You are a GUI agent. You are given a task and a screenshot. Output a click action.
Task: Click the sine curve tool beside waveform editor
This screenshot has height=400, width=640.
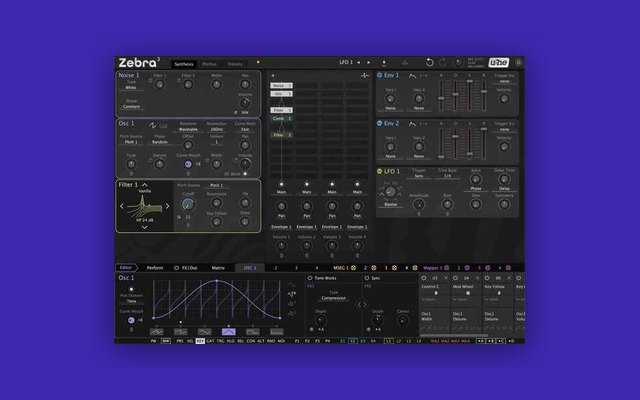pyautogui.click(x=291, y=285)
